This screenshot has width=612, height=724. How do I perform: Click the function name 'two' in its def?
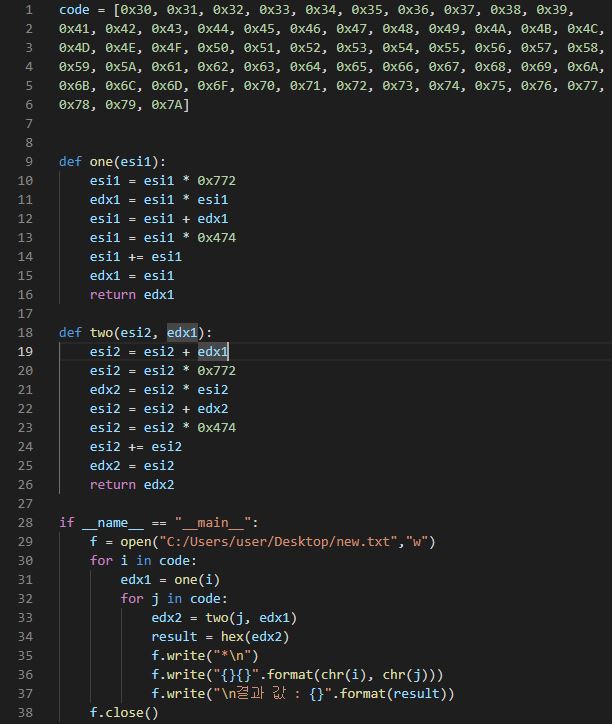[x=101, y=332]
